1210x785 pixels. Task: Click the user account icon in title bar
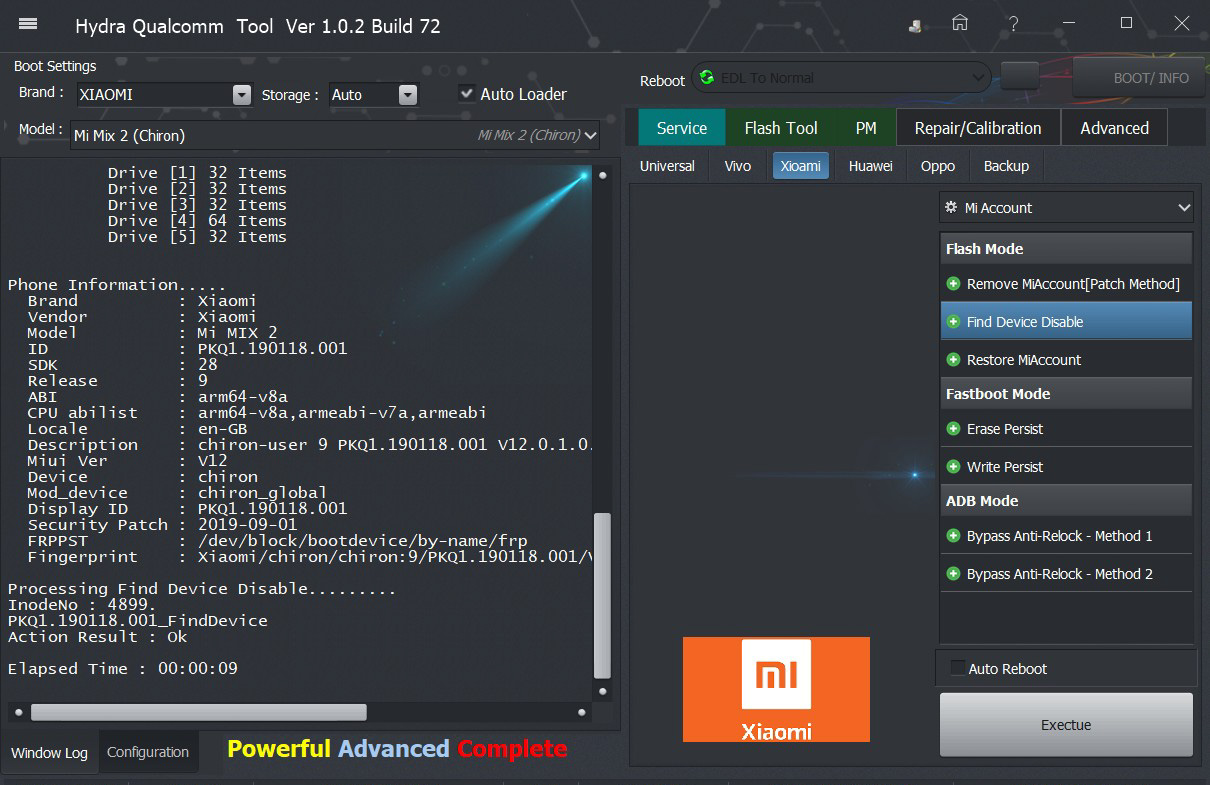[916, 26]
